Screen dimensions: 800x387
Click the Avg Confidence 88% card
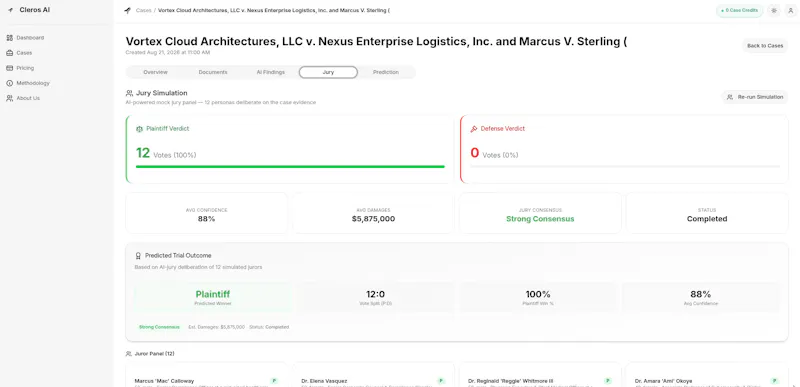pyautogui.click(x=207, y=213)
